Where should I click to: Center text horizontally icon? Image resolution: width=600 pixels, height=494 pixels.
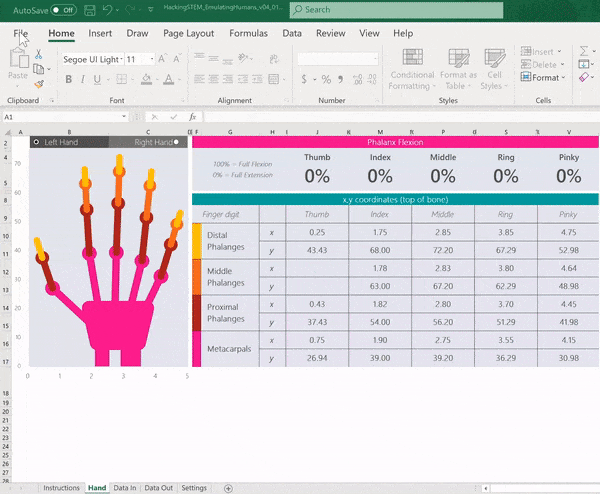click(214, 79)
